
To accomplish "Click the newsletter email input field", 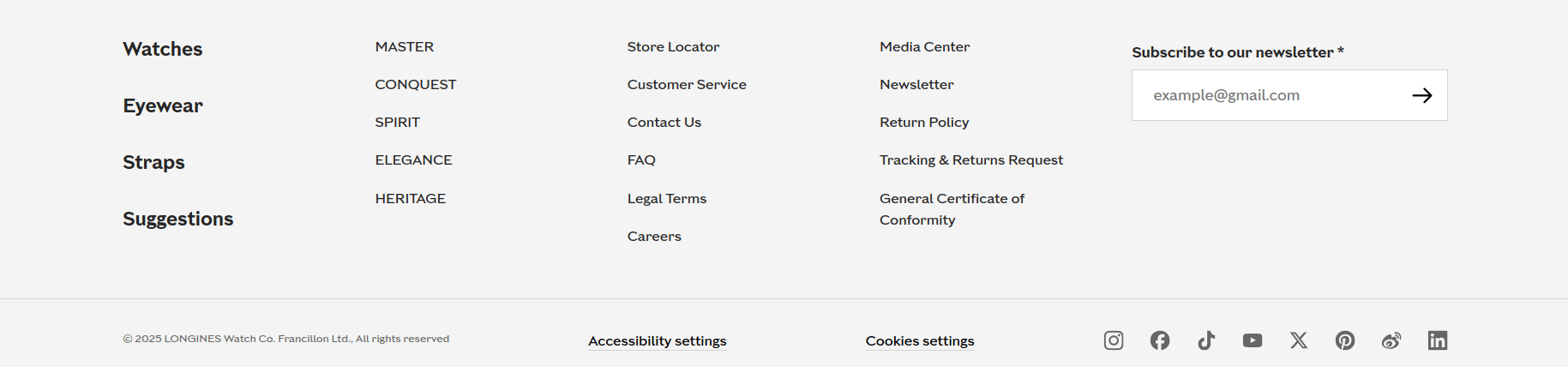I will (x=1269, y=95).
